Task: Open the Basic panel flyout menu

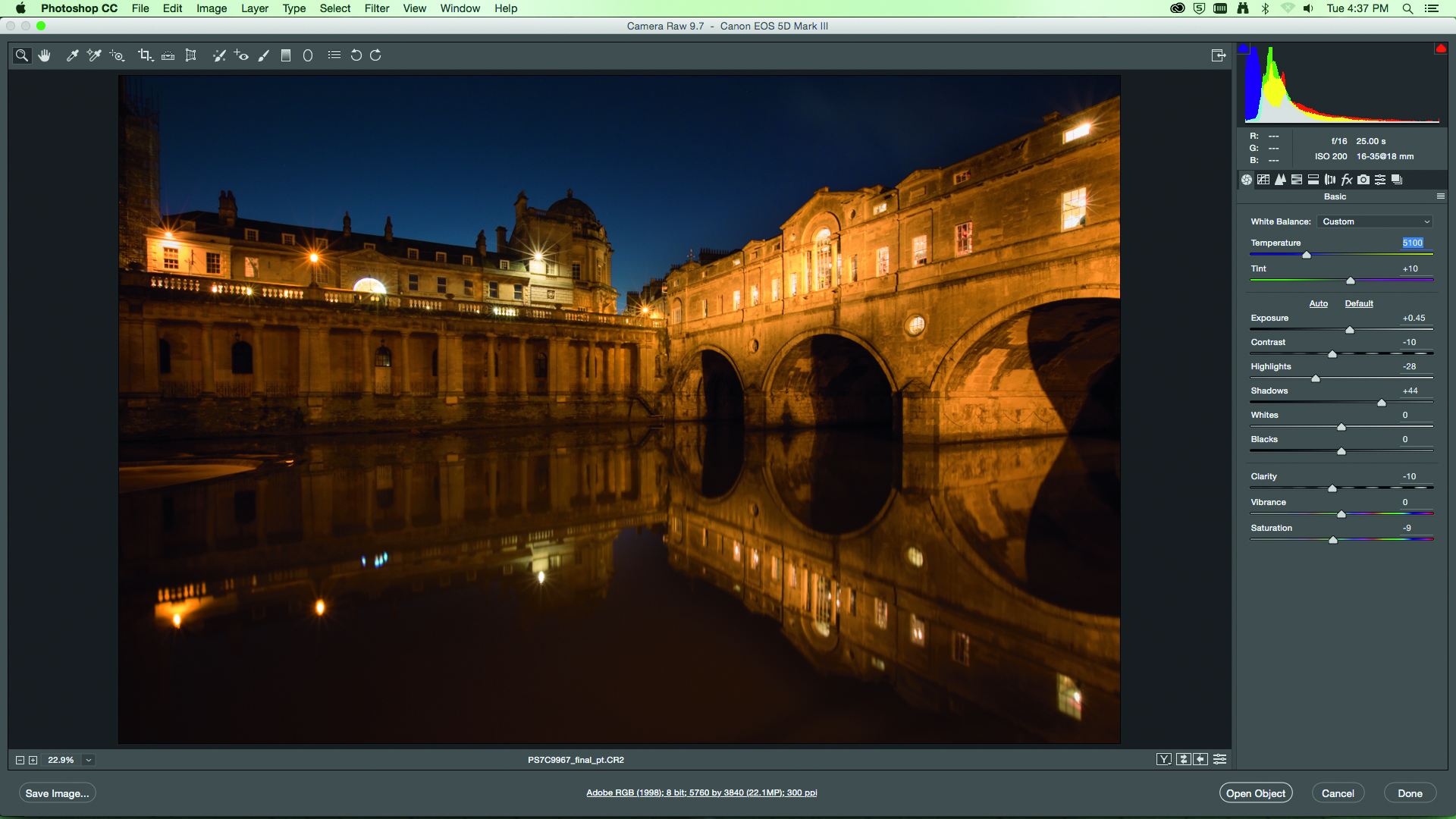Action: tap(1441, 196)
